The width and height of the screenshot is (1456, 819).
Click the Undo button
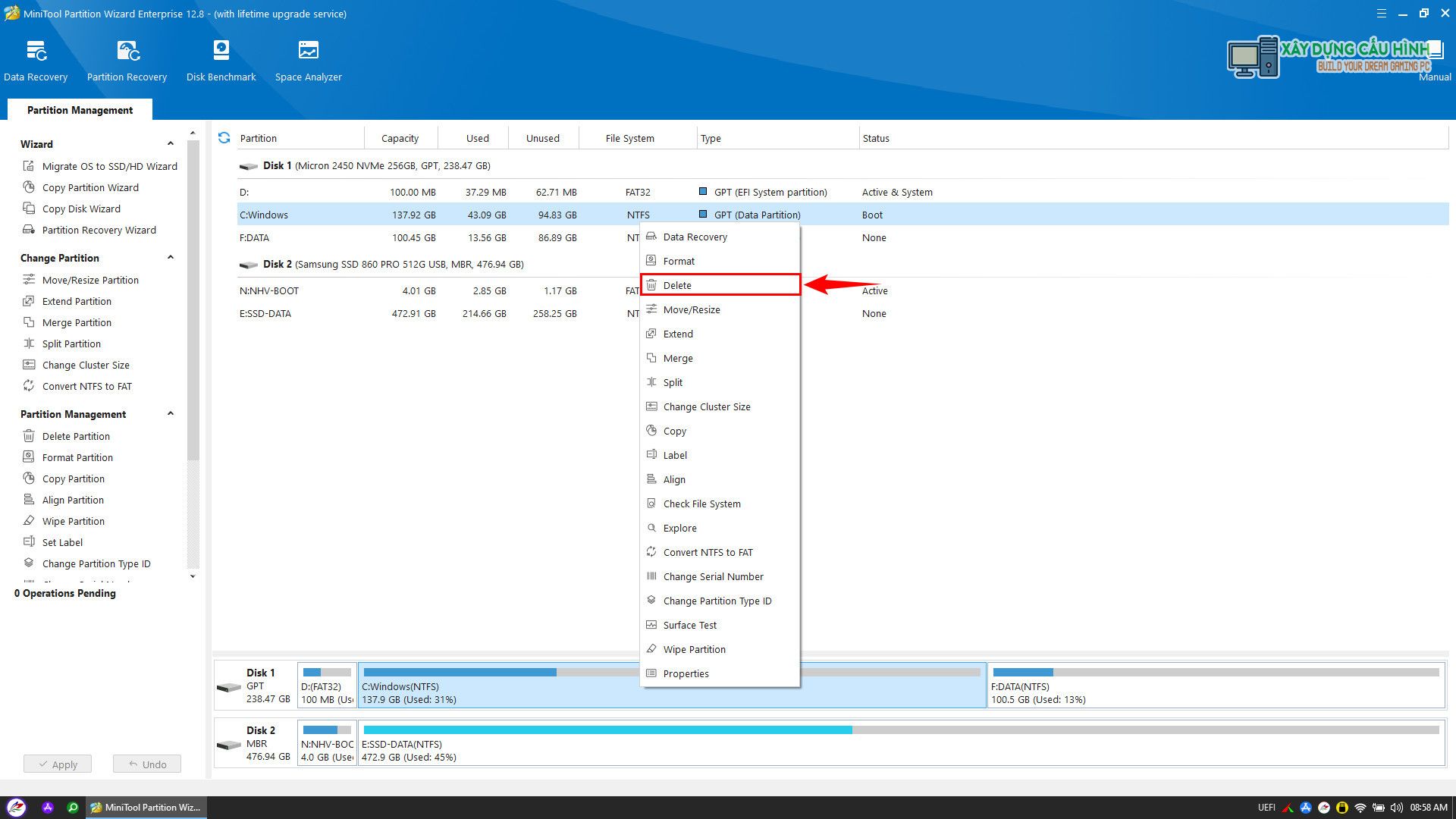pos(147,764)
